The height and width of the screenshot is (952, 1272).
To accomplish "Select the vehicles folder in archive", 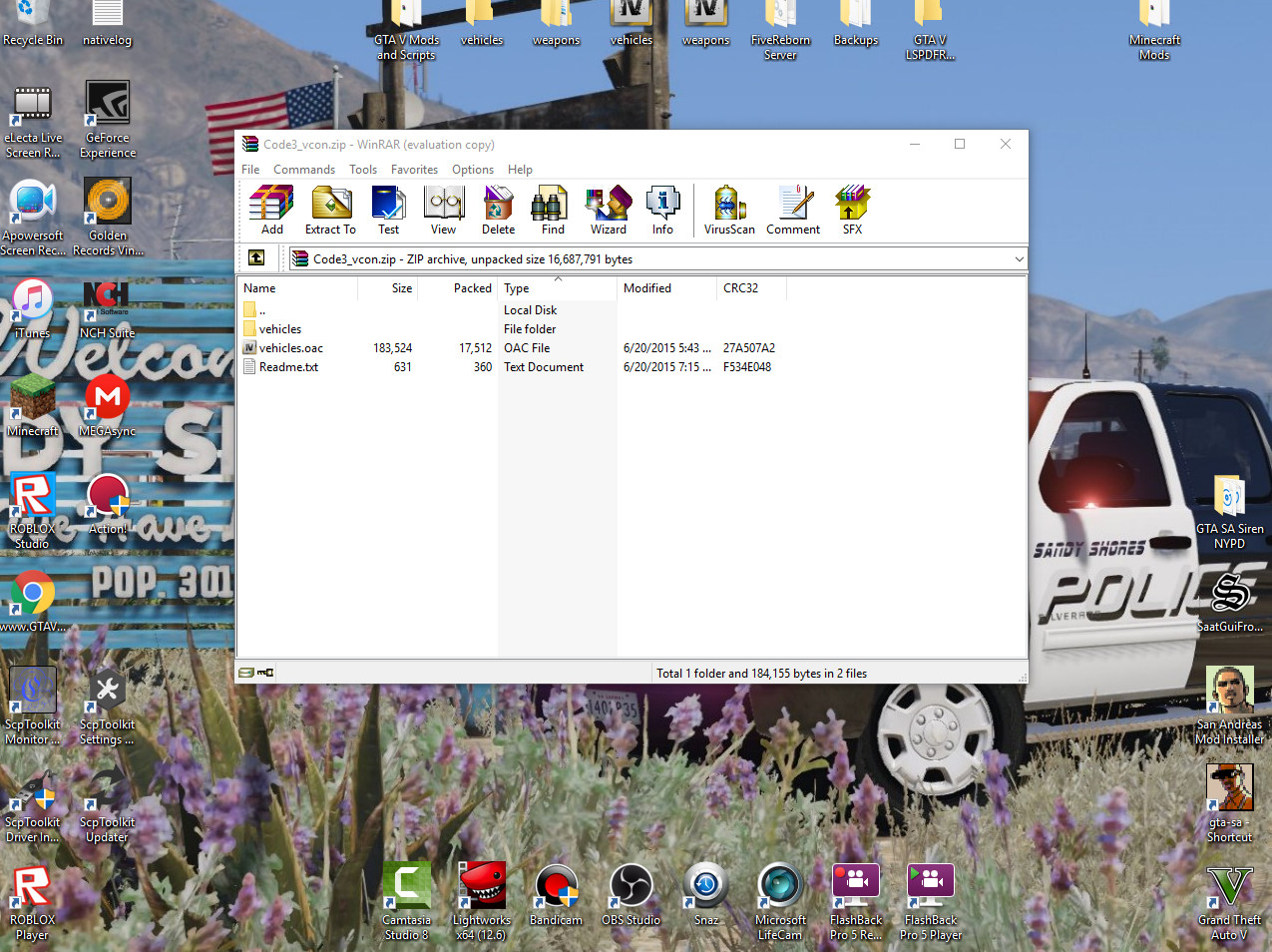I will [x=280, y=329].
